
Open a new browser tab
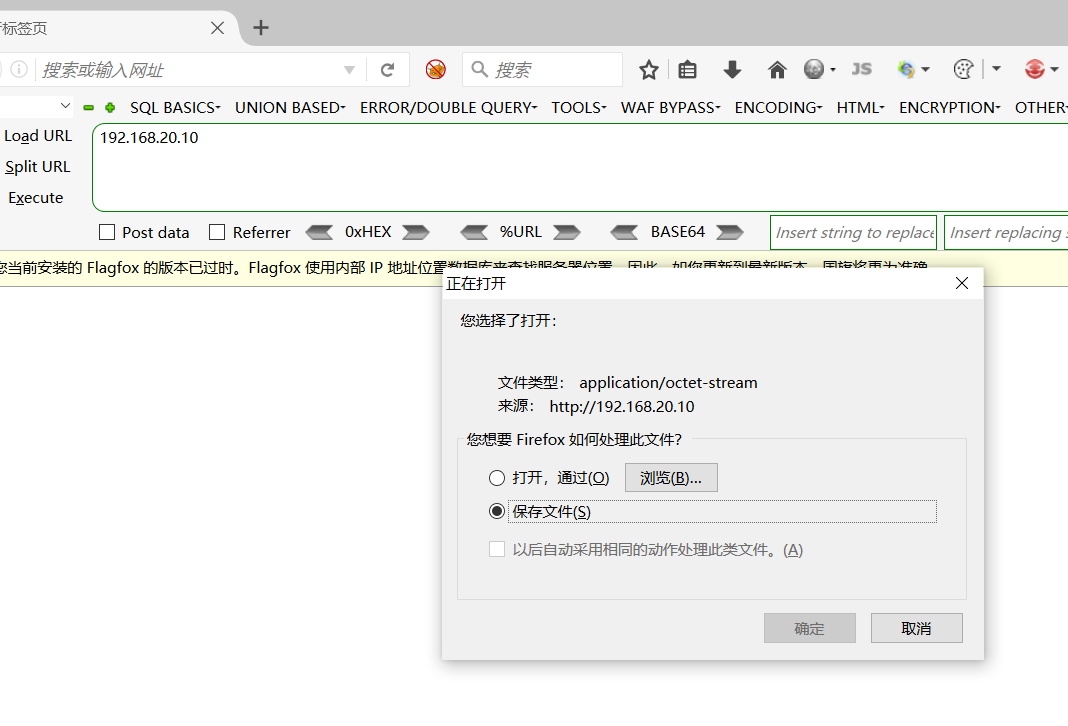point(261,28)
